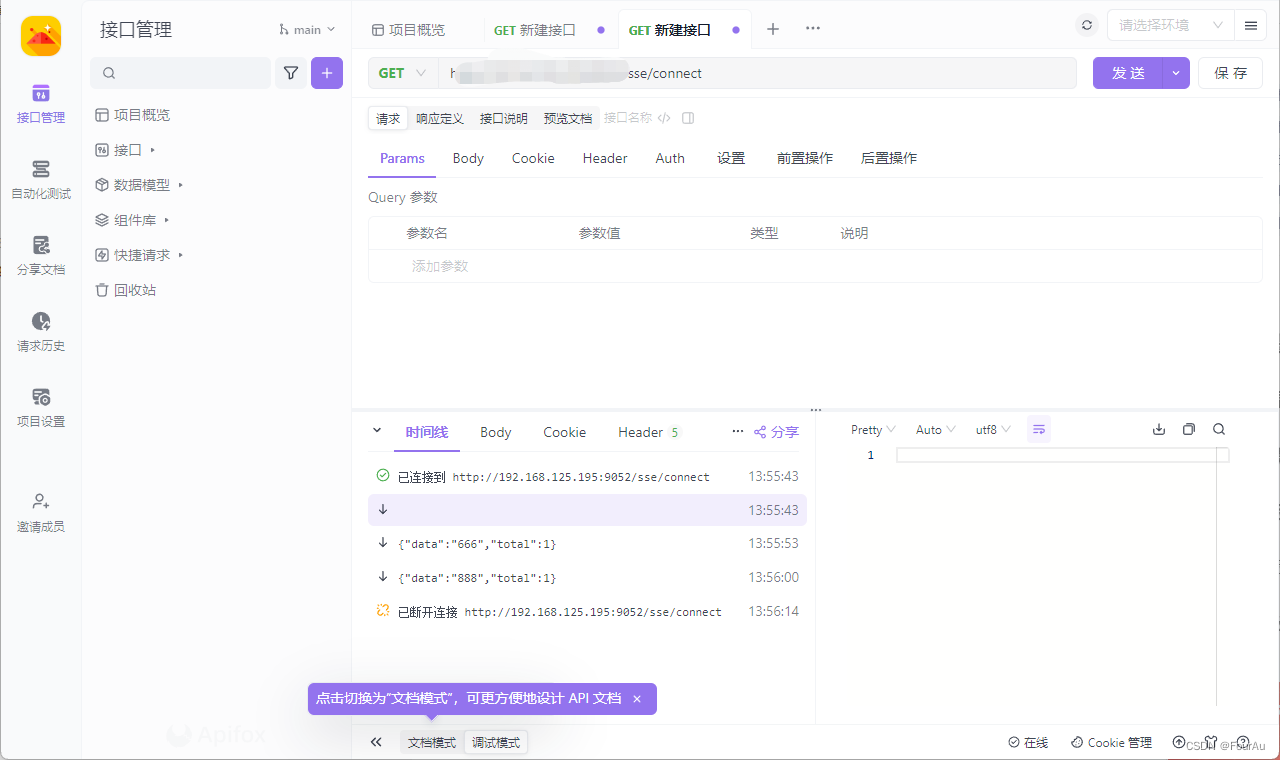
Task: Click the purple plus add button
Action: 327,73
